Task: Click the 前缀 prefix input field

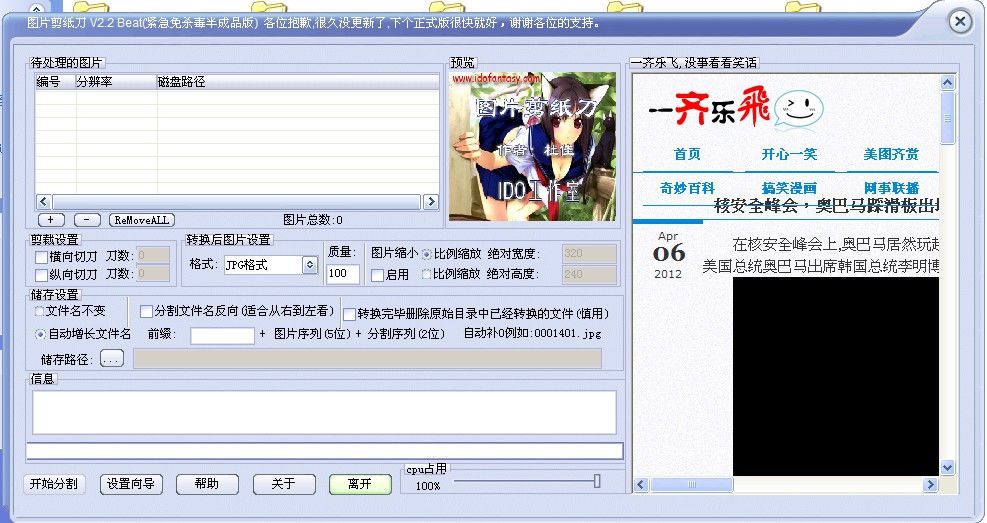Action: [x=222, y=335]
